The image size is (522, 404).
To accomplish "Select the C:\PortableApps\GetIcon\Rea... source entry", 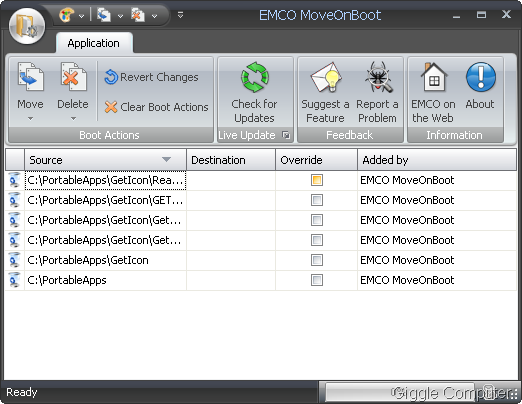I will click(105, 180).
